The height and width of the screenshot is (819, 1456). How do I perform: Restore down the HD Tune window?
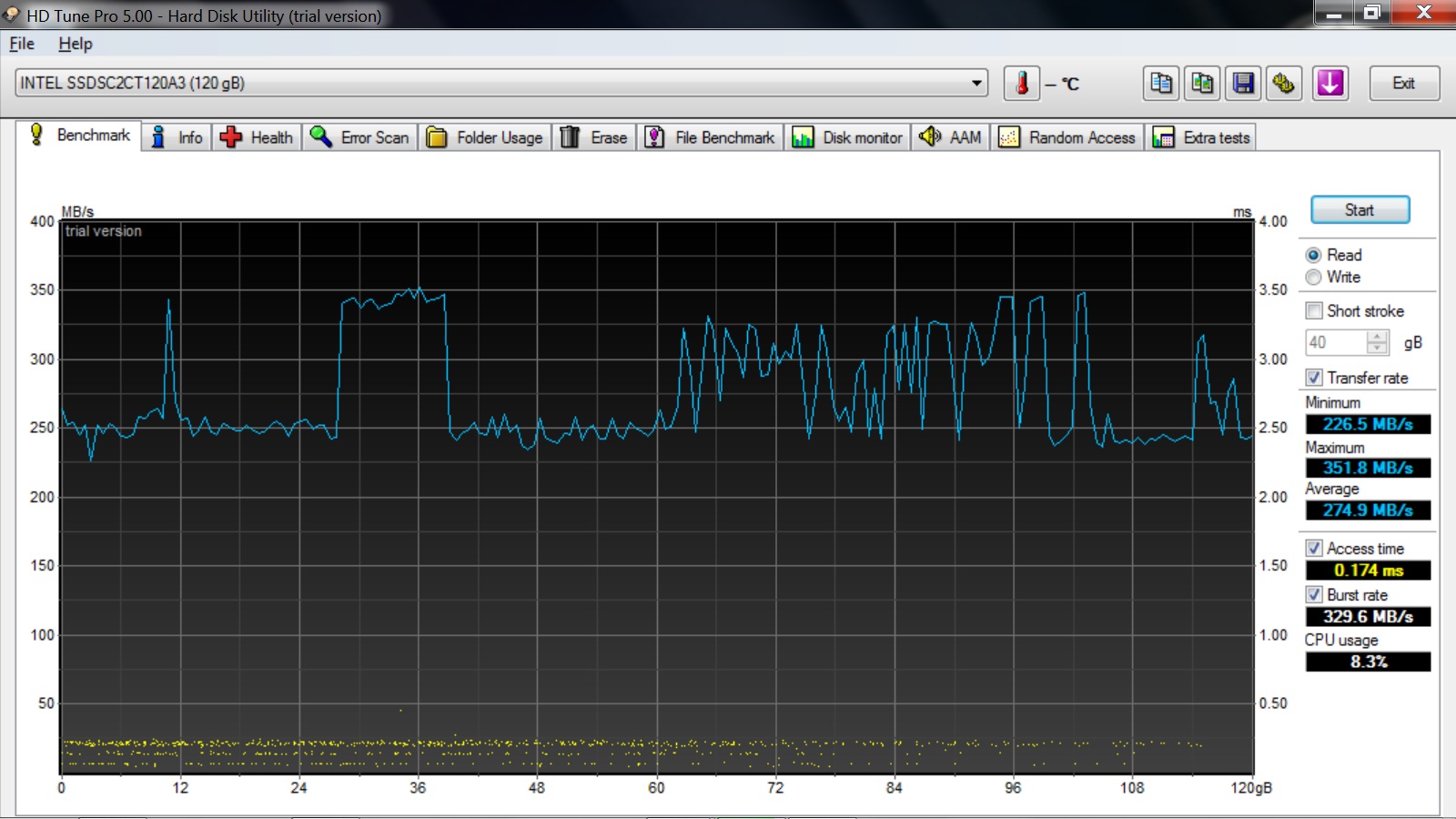1372,12
